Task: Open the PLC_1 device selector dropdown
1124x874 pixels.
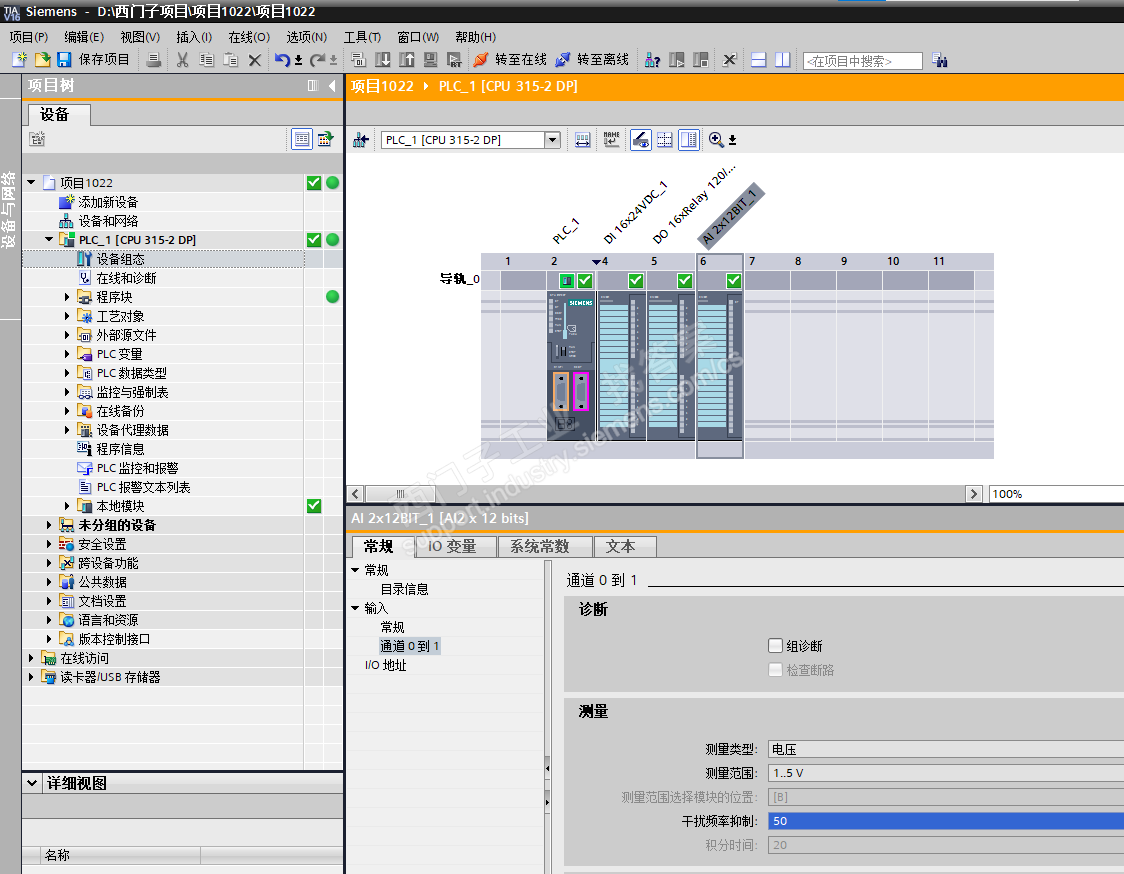Action: pyautogui.click(x=552, y=140)
